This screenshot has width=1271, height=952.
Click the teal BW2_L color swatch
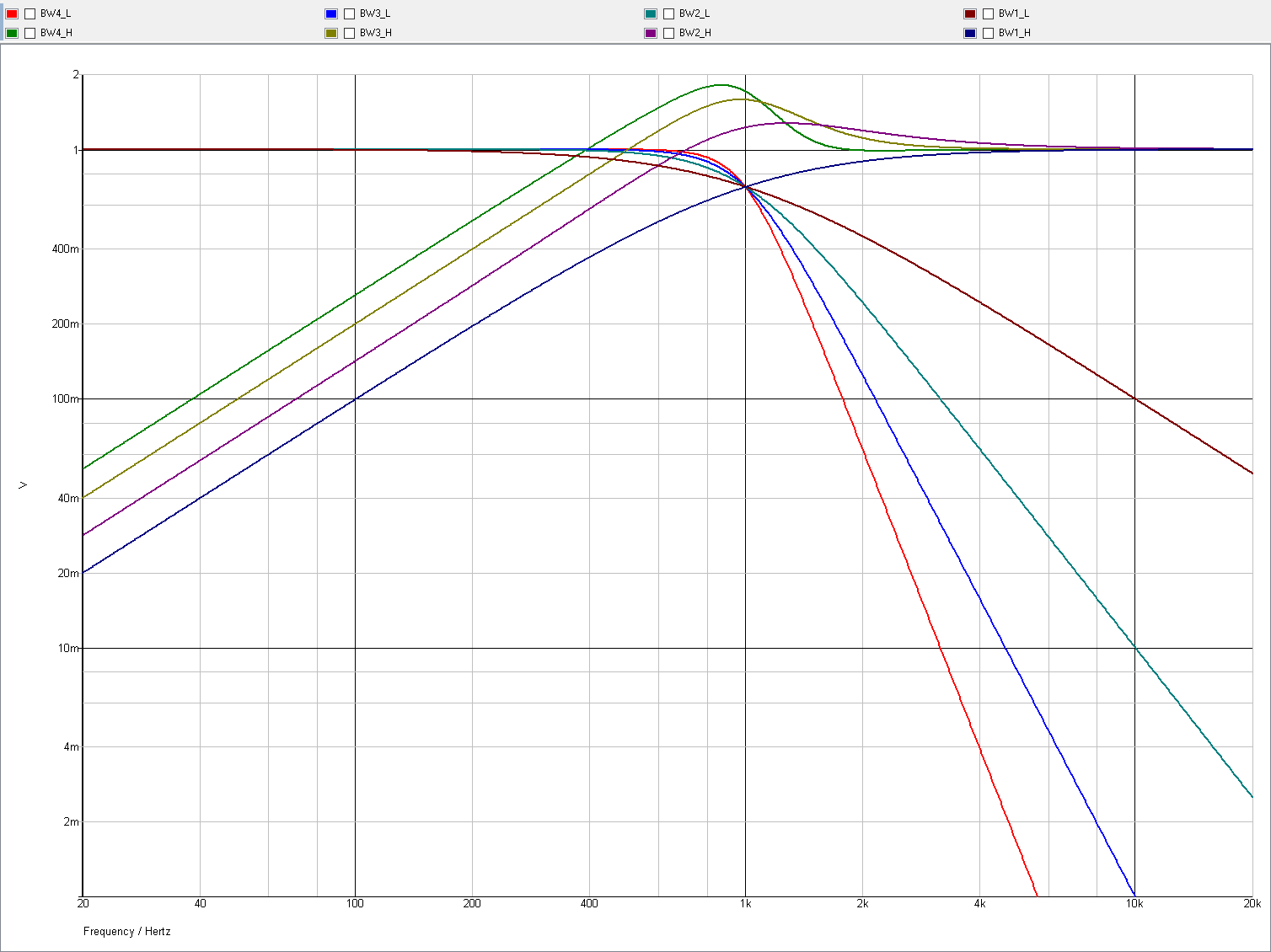[x=651, y=13]
